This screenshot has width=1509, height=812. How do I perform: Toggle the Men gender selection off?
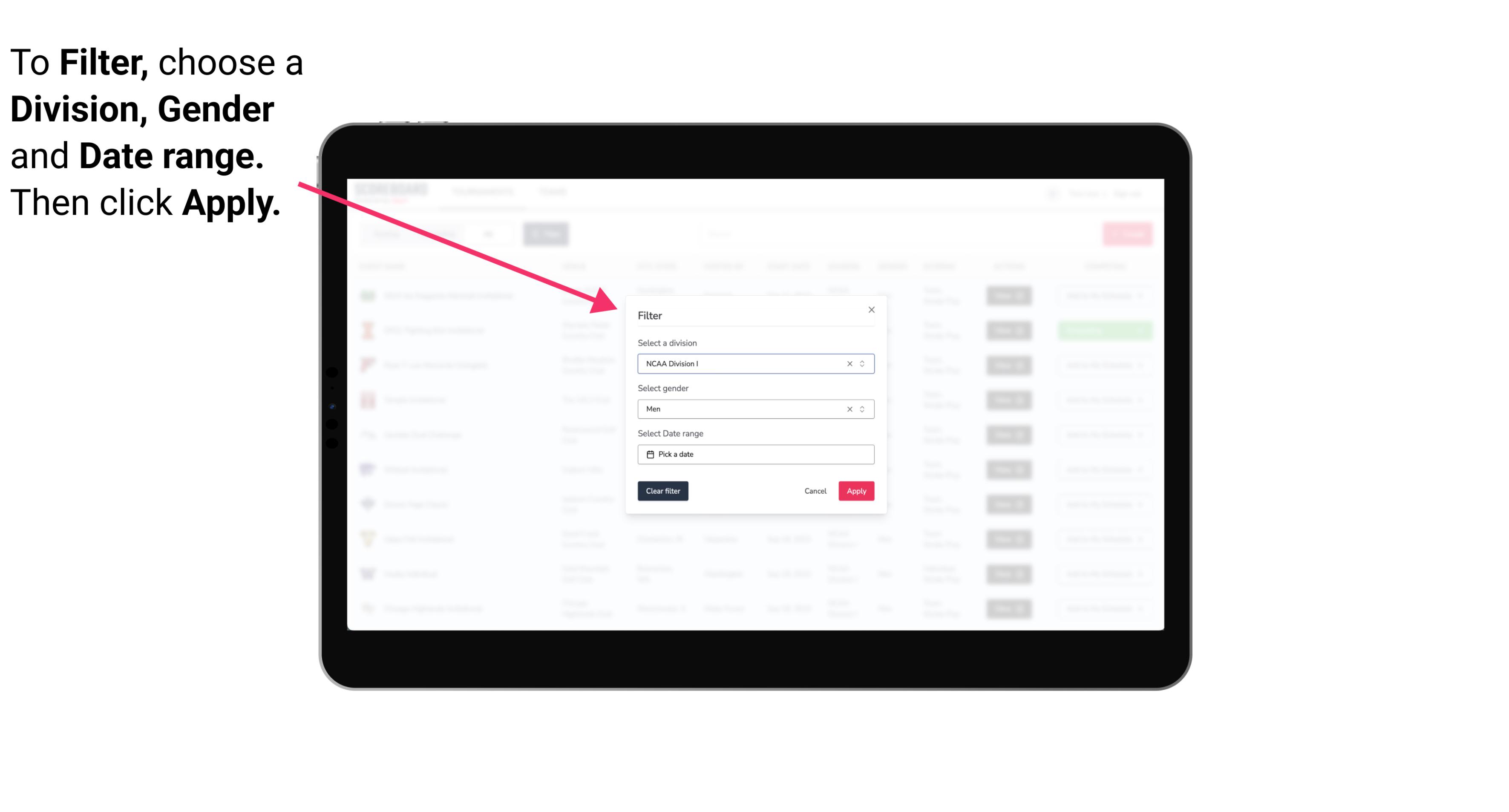849,409
